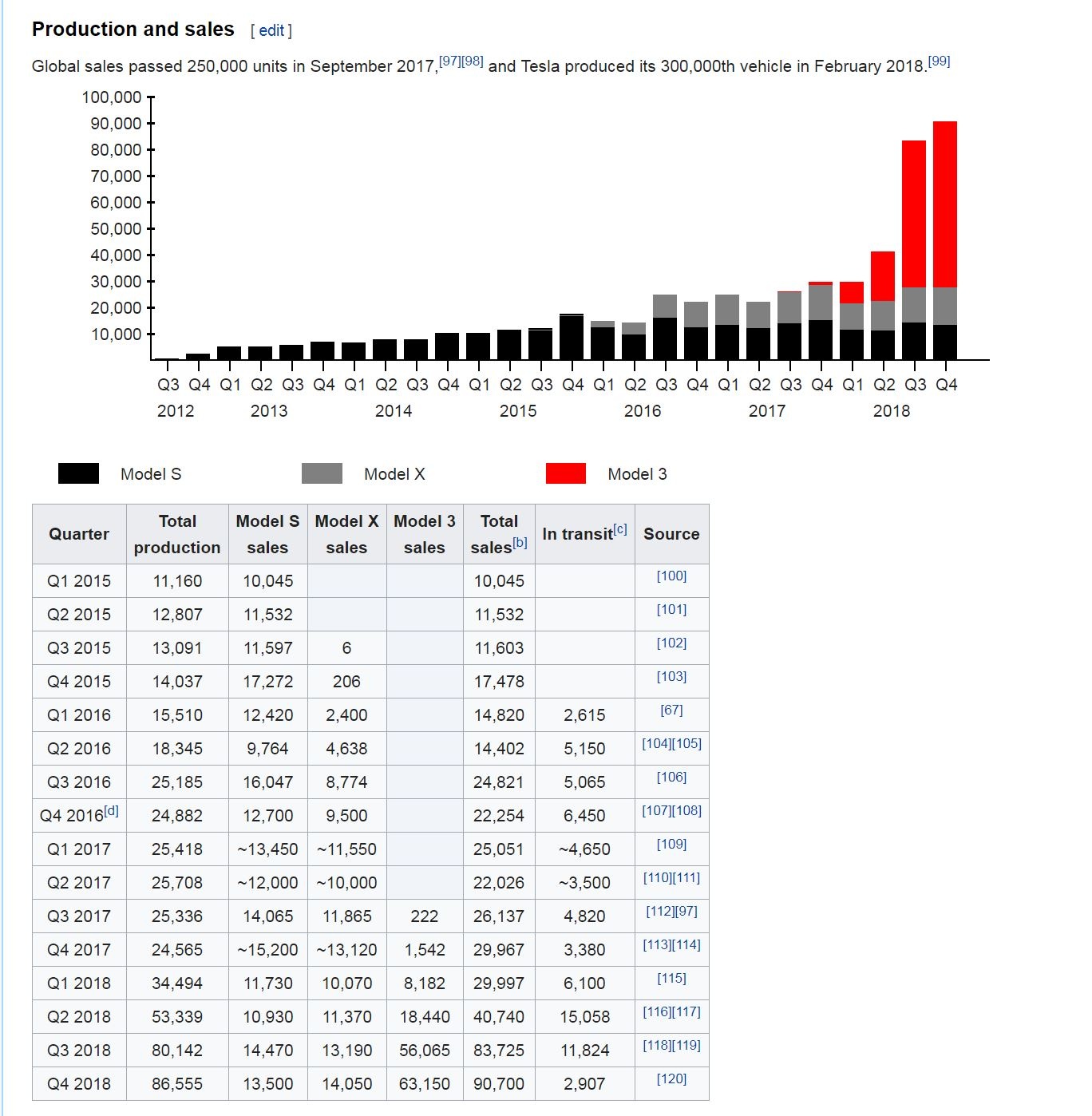Open source reference [110] for Q2 2017
The image size is (1092, 1116).
658,877
